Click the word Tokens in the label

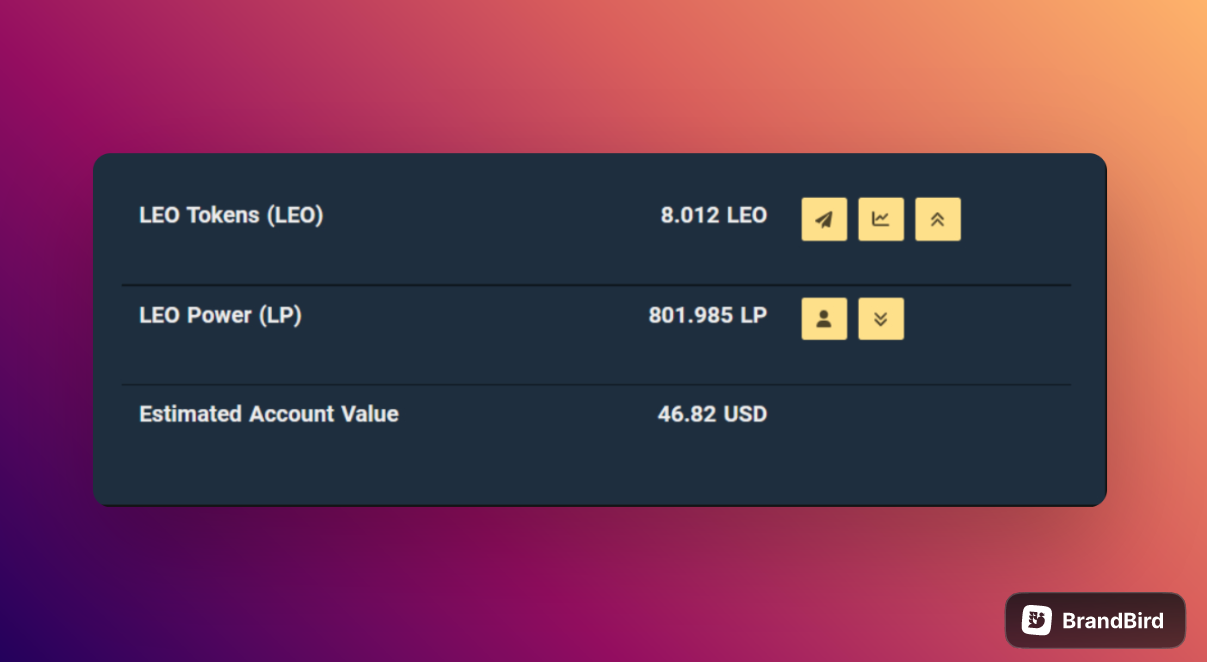coord(223,215)
